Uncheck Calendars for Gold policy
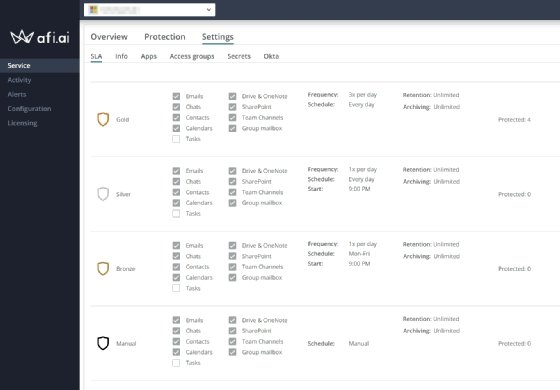 [x=176, y=128]
